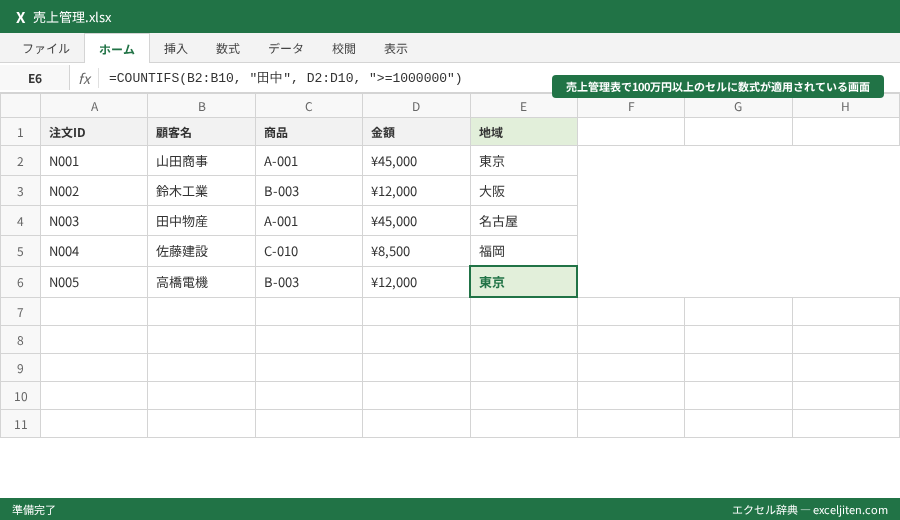Select the 大阪 region cell

pos(523,191)
